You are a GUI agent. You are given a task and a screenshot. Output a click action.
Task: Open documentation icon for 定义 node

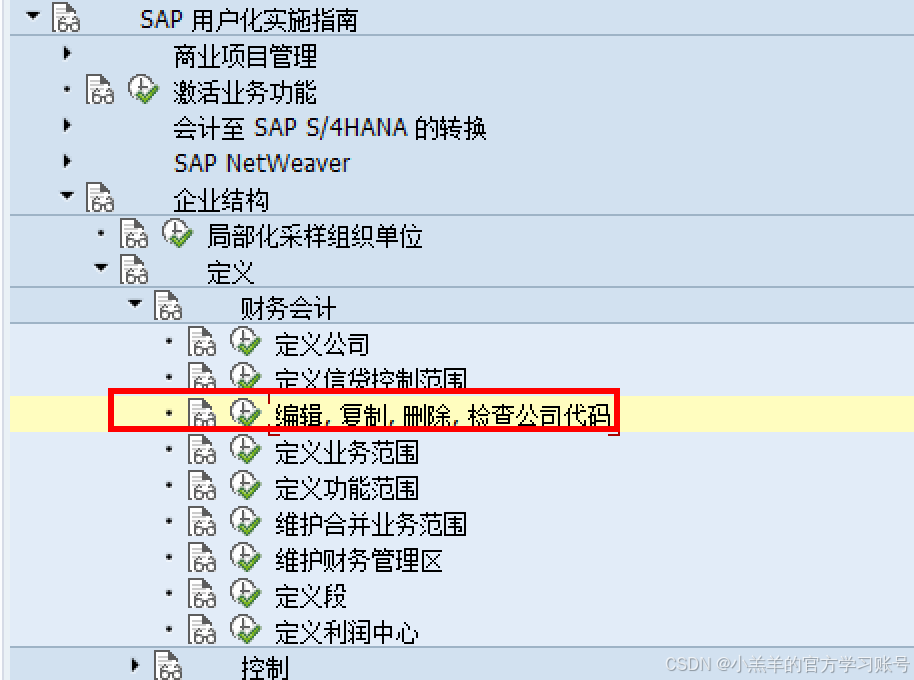(133, 269)
